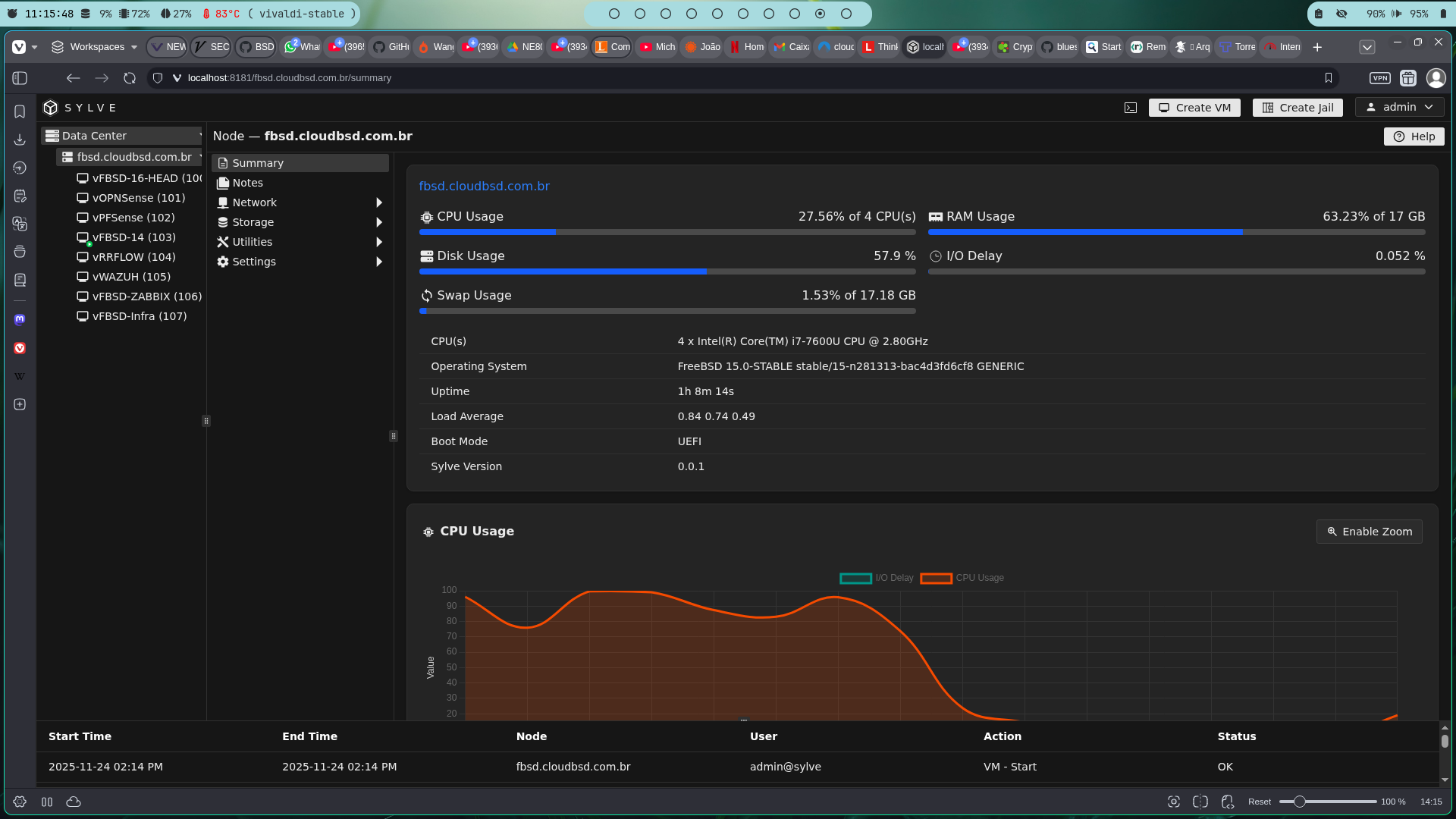The height and width of the screenshot is (819, 1456).
Task: Click the Create Jail button
Action: [x=1298, y=108]
